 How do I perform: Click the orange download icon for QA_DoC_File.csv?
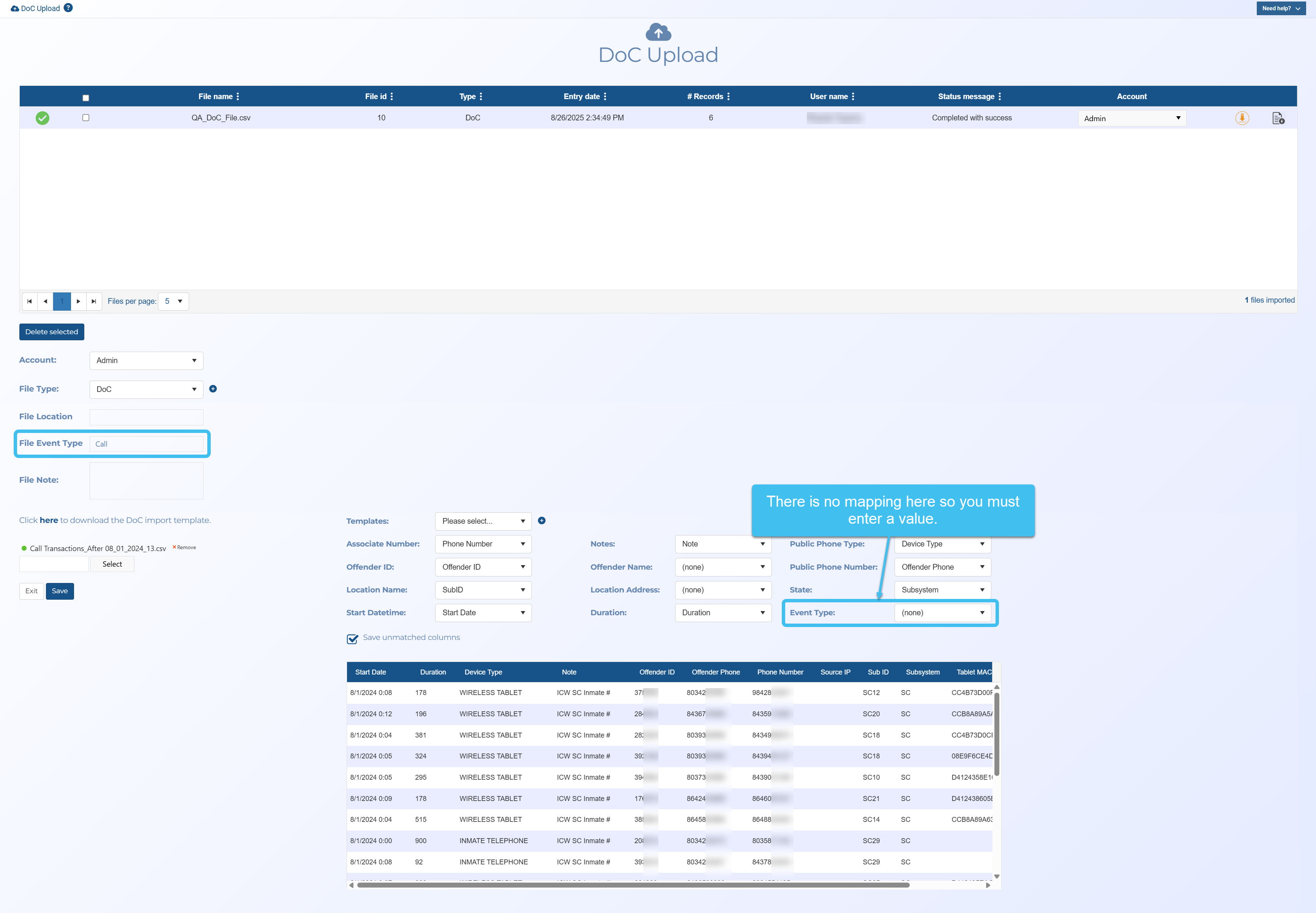click(x=1242, y=118)
